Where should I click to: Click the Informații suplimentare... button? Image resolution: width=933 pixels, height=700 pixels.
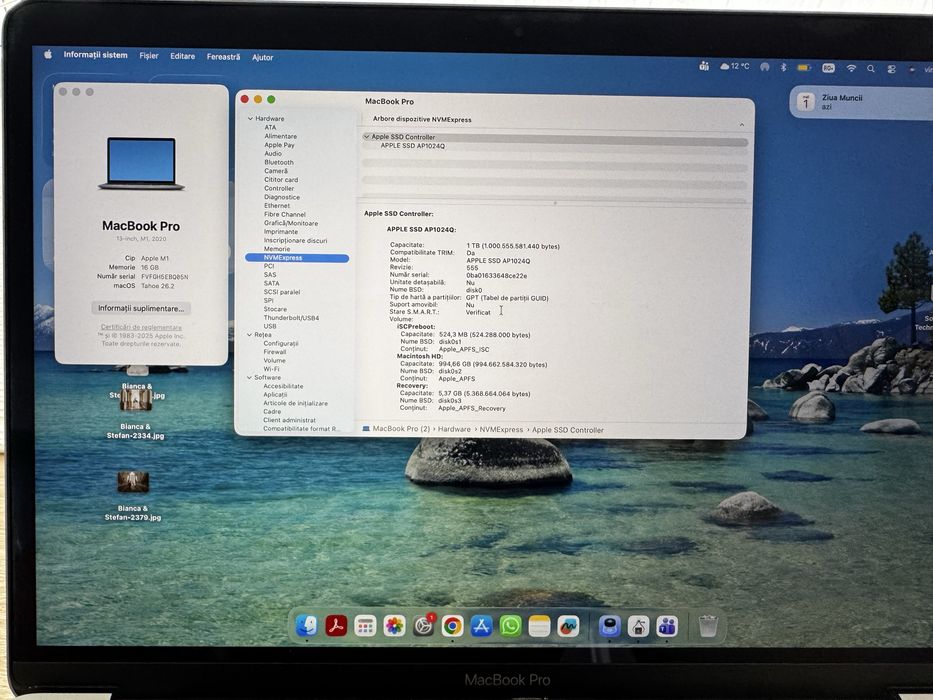[141, 308]
